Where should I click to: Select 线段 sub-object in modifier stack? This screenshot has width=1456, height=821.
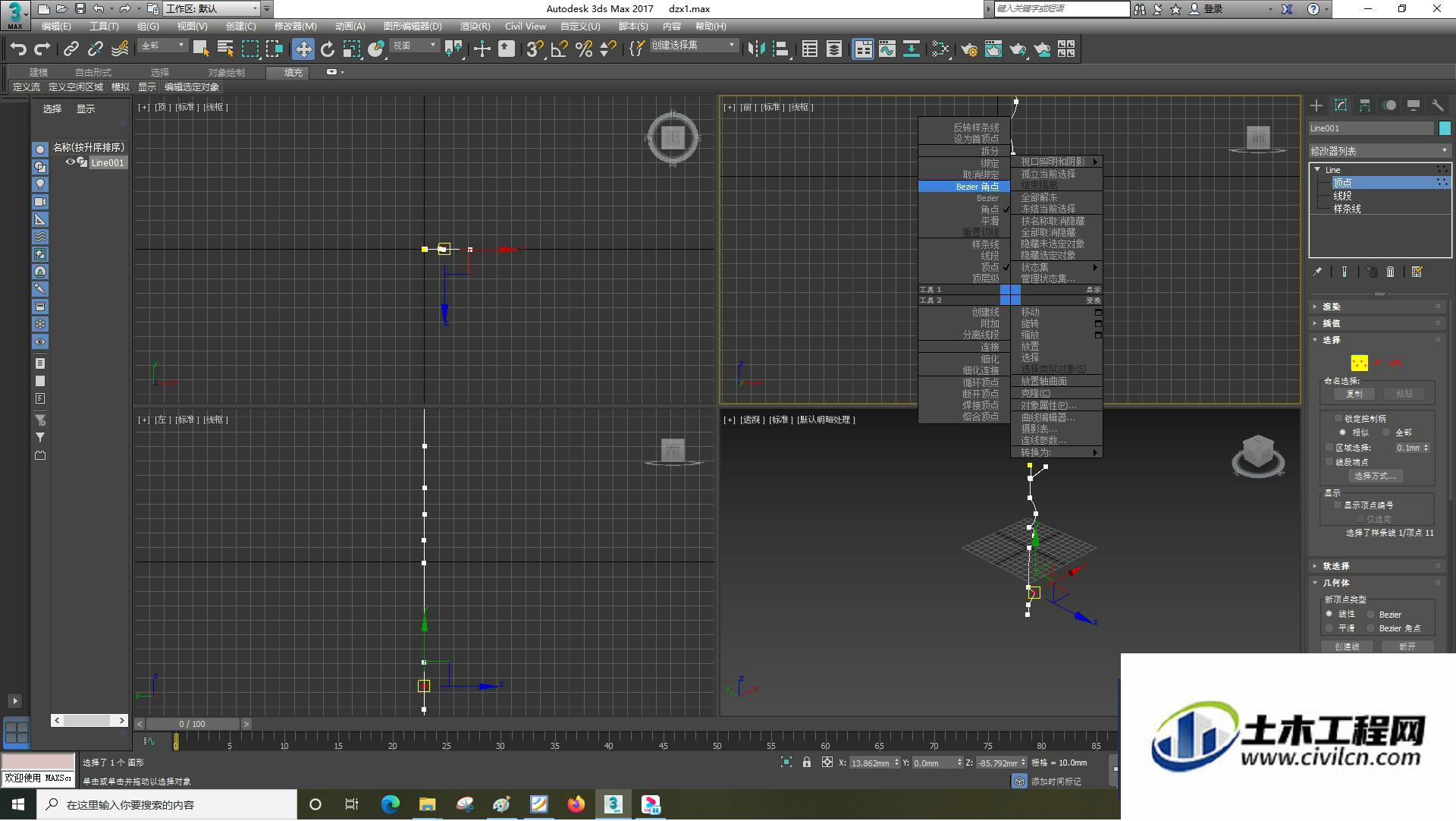(x=1342, y=196)
